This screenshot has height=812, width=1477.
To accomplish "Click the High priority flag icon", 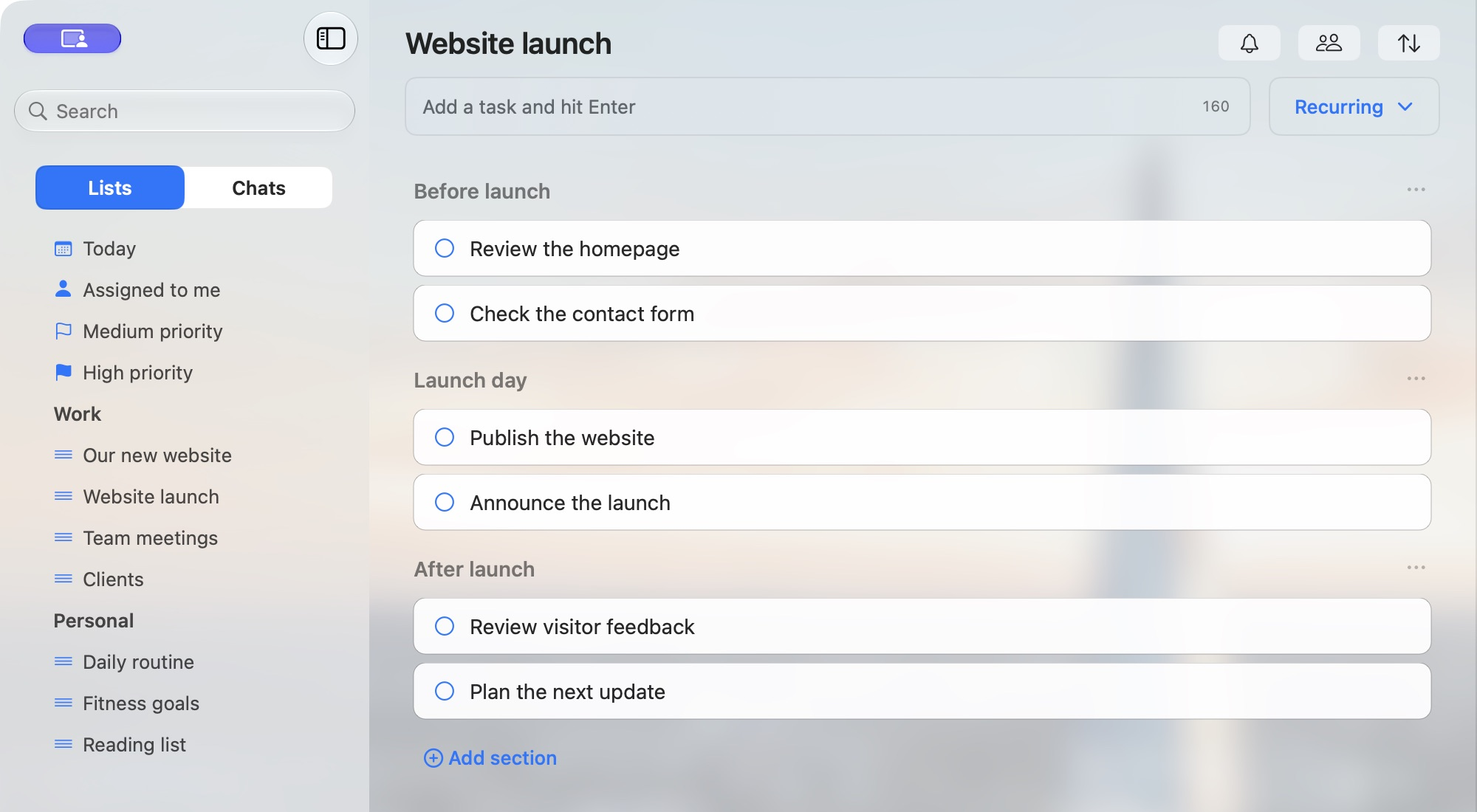I will click(64, 372).
